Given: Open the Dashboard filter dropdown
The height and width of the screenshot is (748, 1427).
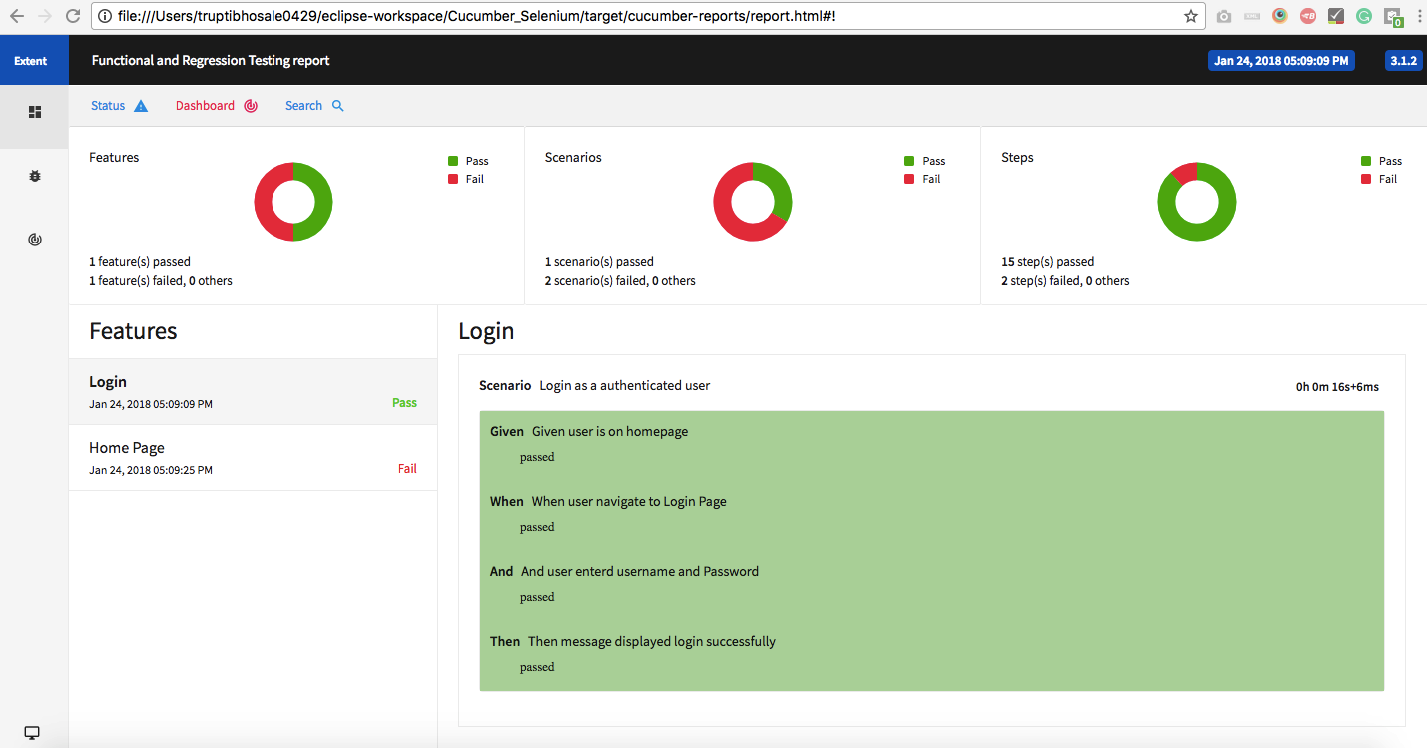Looking at the screenshot, I should (204, 105).
